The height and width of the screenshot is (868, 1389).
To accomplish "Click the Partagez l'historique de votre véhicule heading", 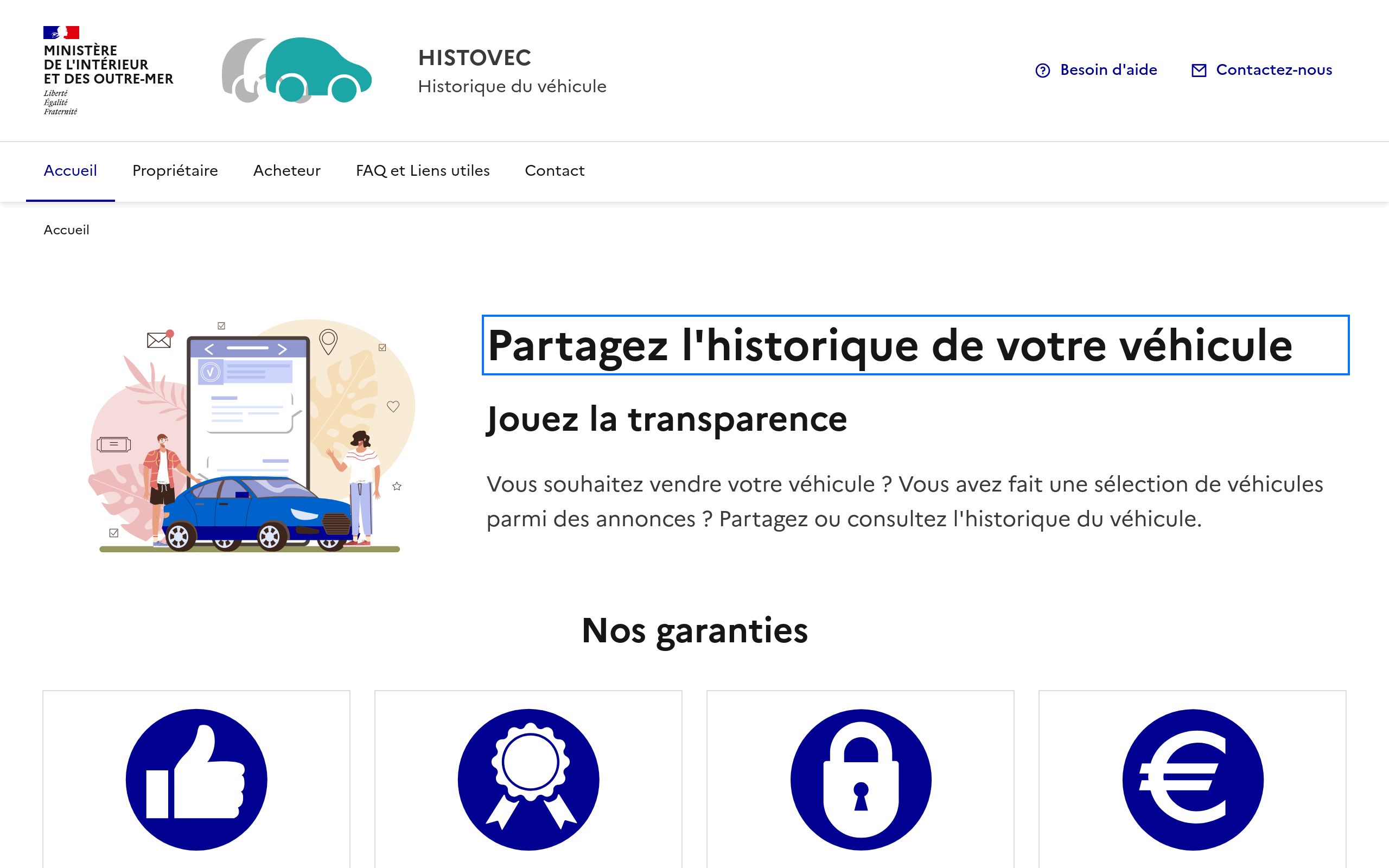I will (915, 345).
